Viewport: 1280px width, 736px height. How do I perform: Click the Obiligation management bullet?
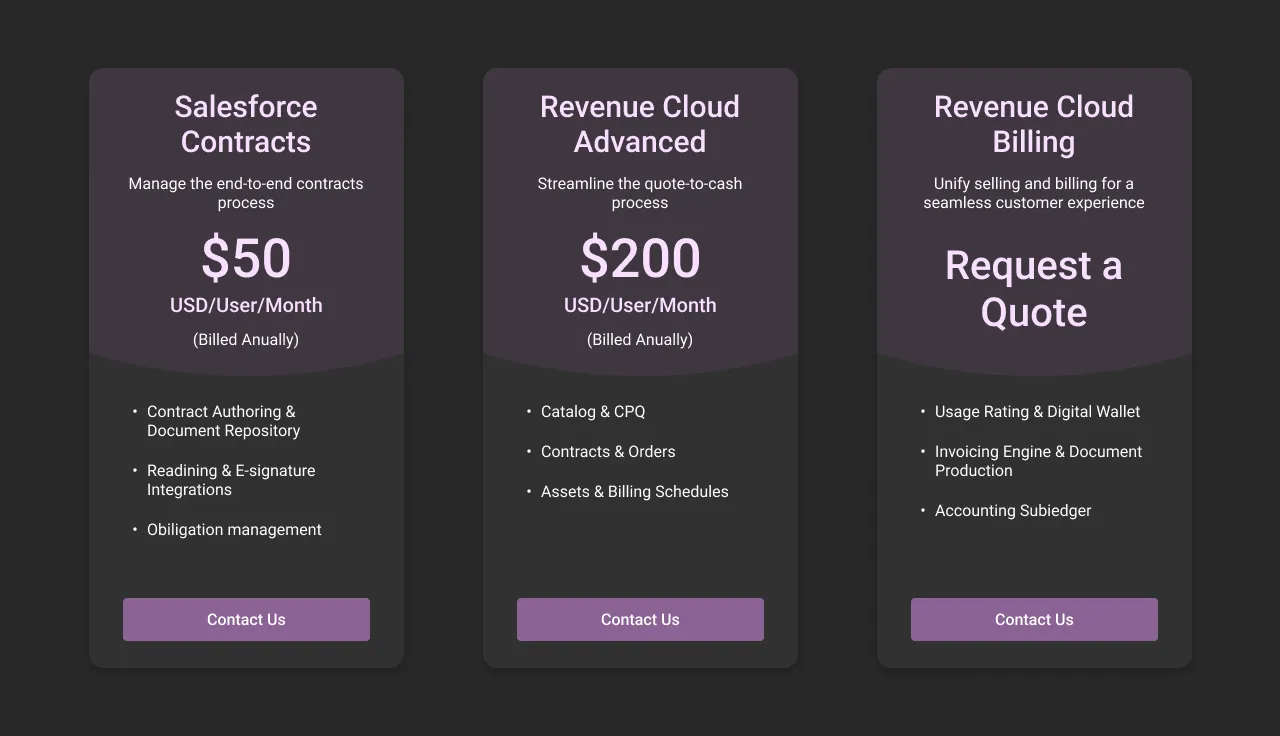(234, 529)
